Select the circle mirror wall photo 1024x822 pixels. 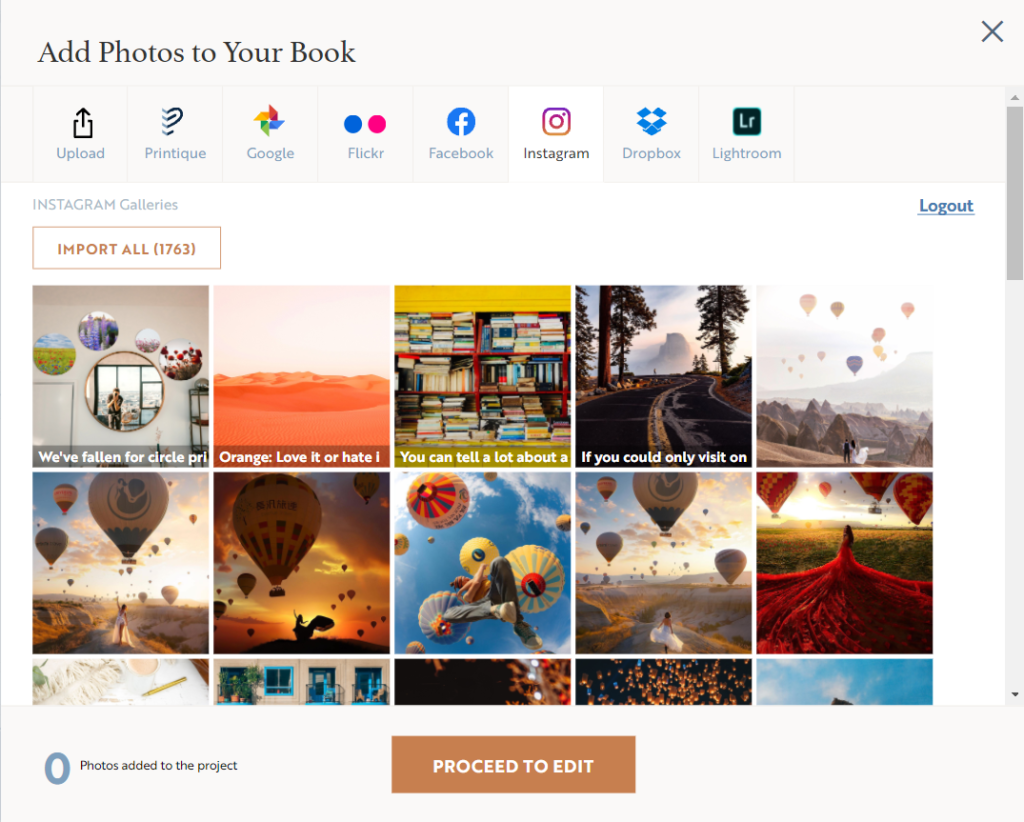121,375
